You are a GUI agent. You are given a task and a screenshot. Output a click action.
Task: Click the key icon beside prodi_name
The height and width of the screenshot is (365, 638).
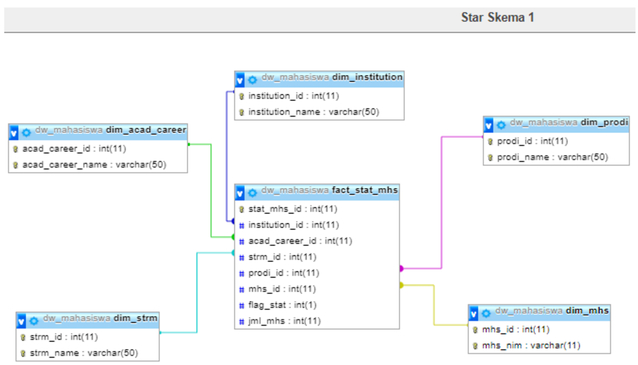point(490,157)
